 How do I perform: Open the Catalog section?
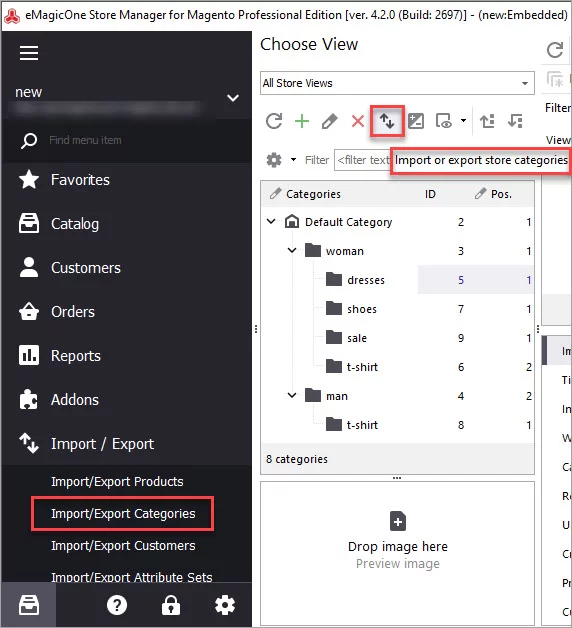click(75, 224)
